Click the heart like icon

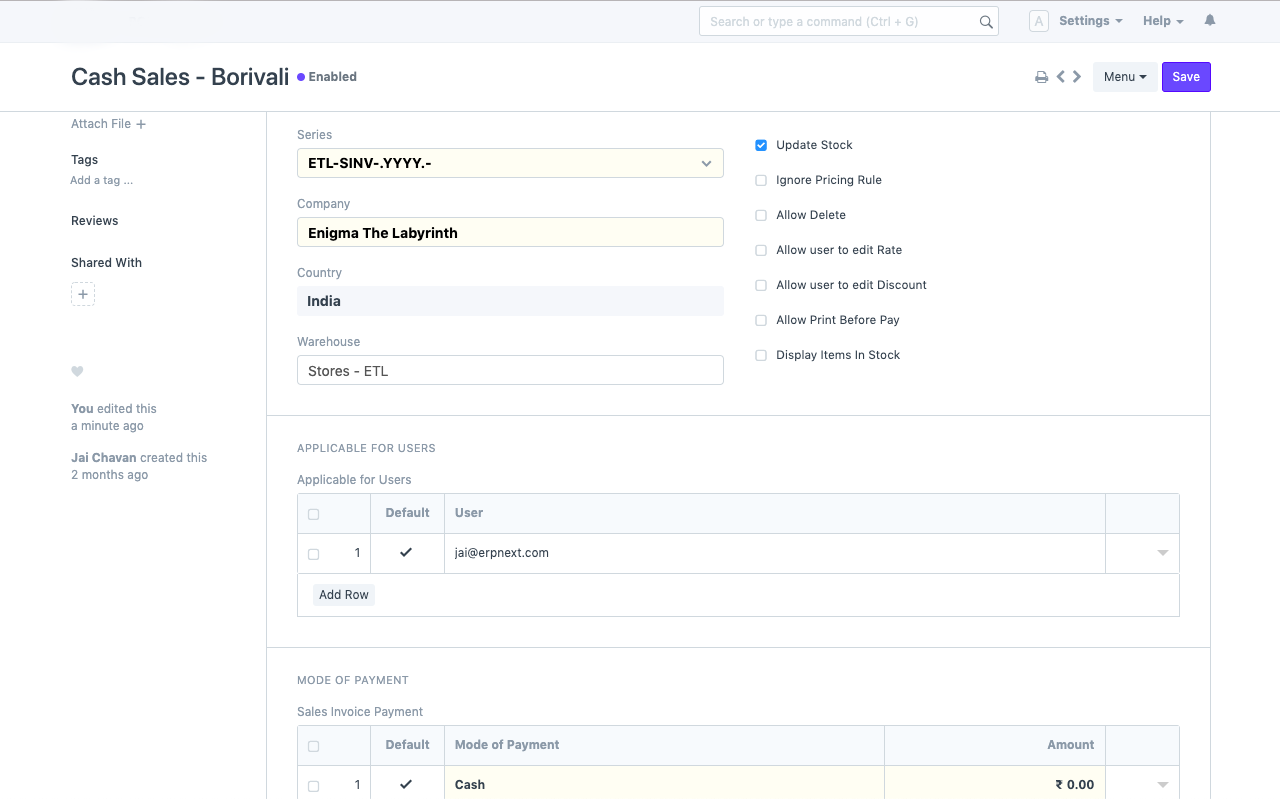pyautogui.click(x=77, y=372)
